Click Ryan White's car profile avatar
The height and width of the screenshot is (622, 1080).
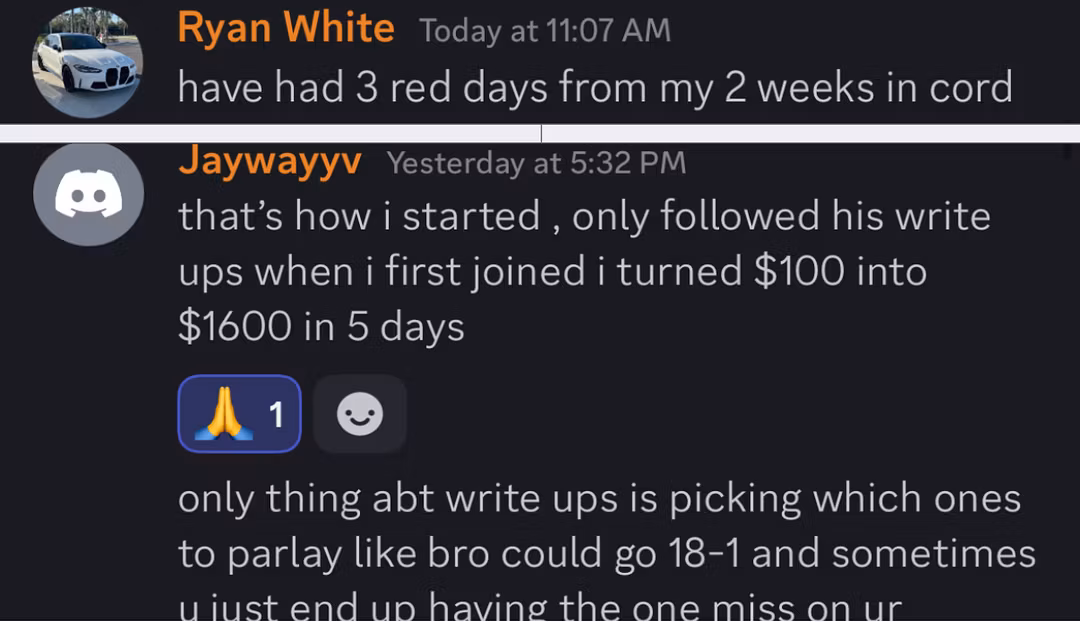click(x=88, y=62)
